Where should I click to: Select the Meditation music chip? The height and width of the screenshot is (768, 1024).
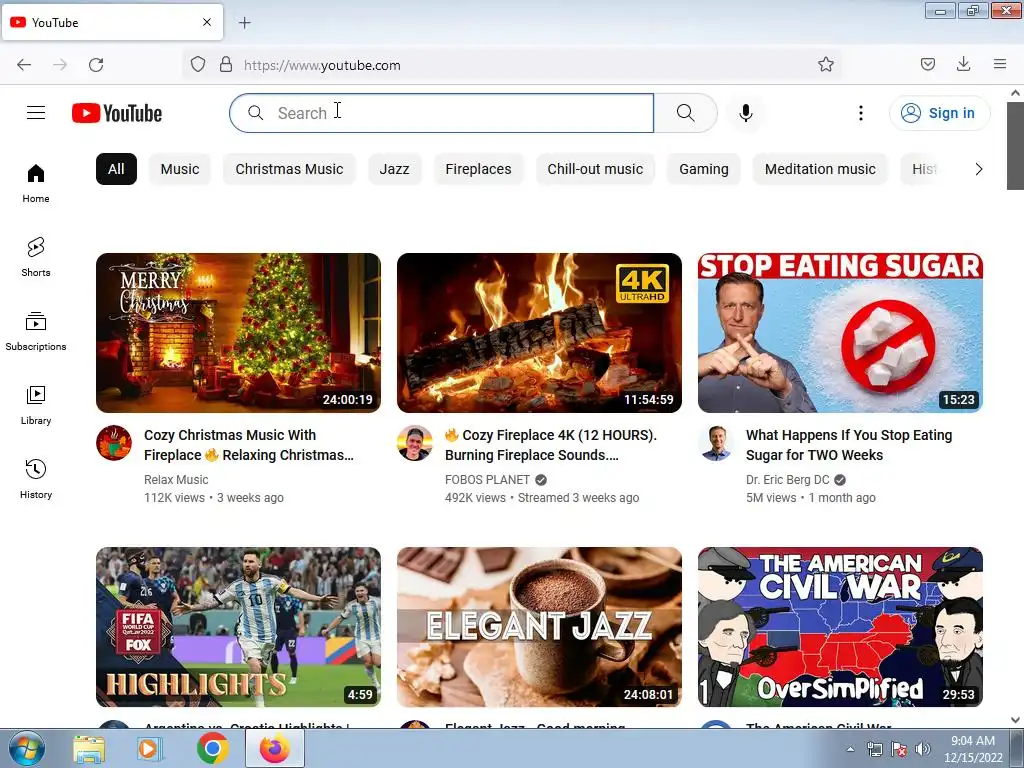click(x=820, y=169)
